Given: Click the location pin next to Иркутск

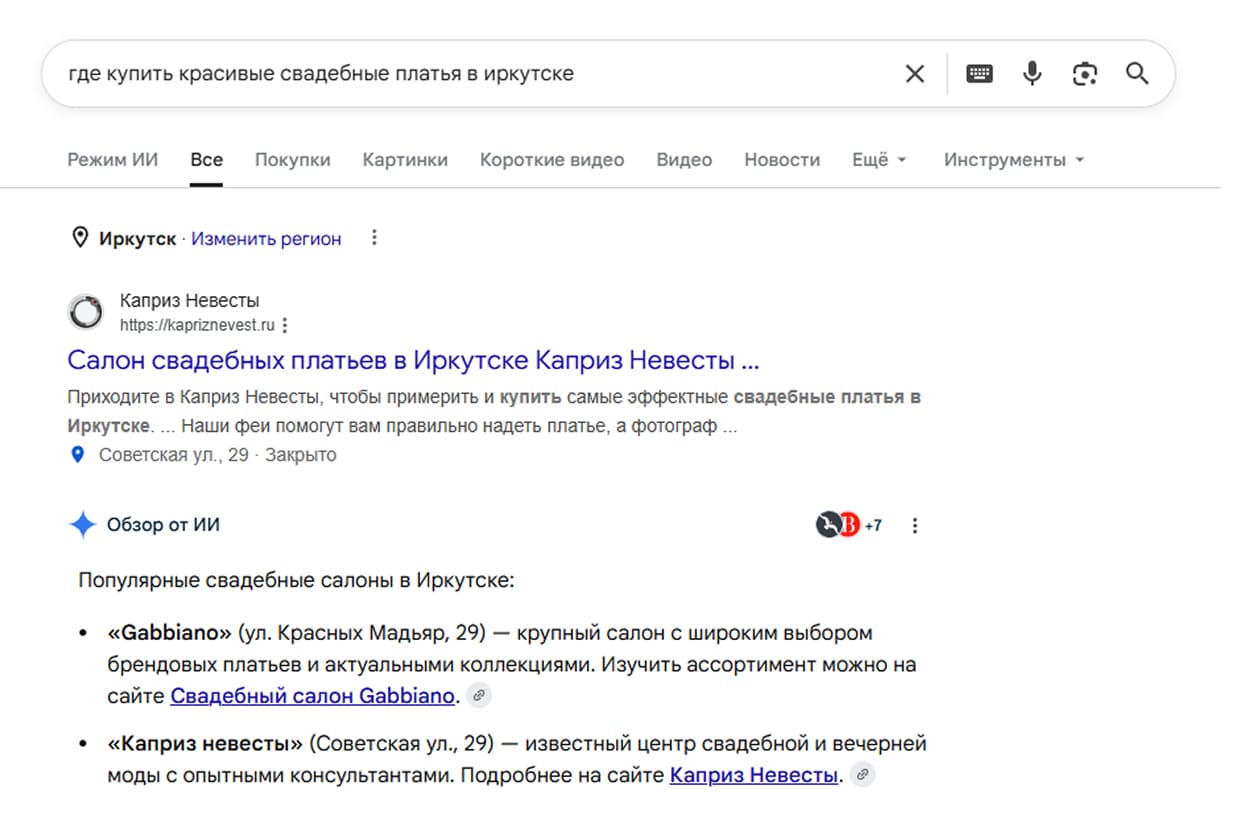Looking at the screenshot, I should [x=80, y=238].
